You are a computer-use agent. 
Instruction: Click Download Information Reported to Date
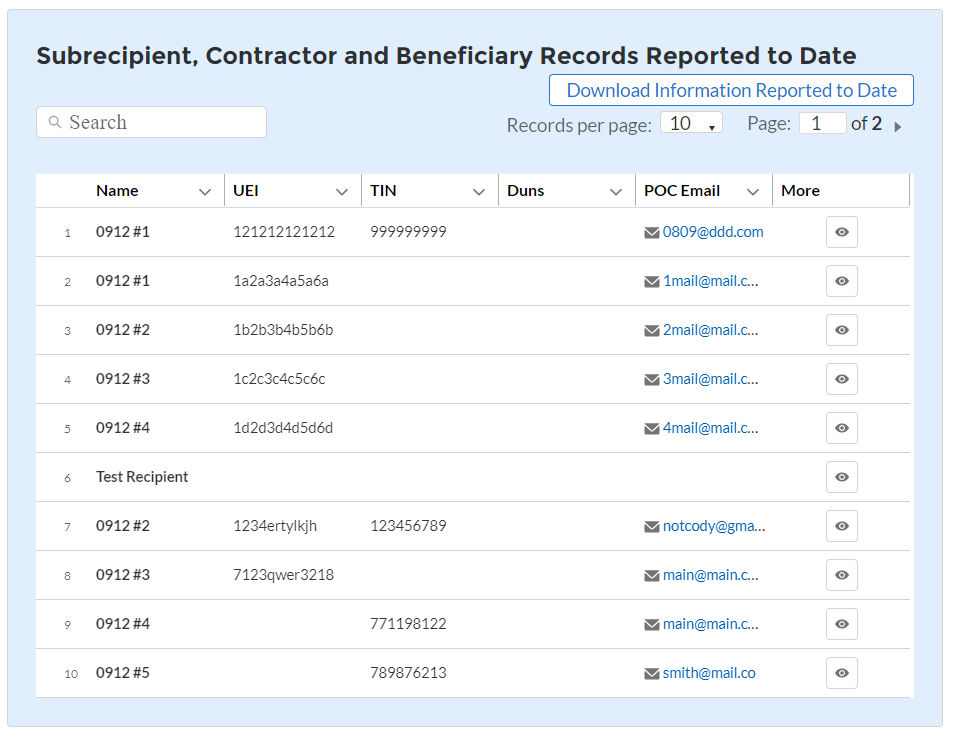pos(731,90)
